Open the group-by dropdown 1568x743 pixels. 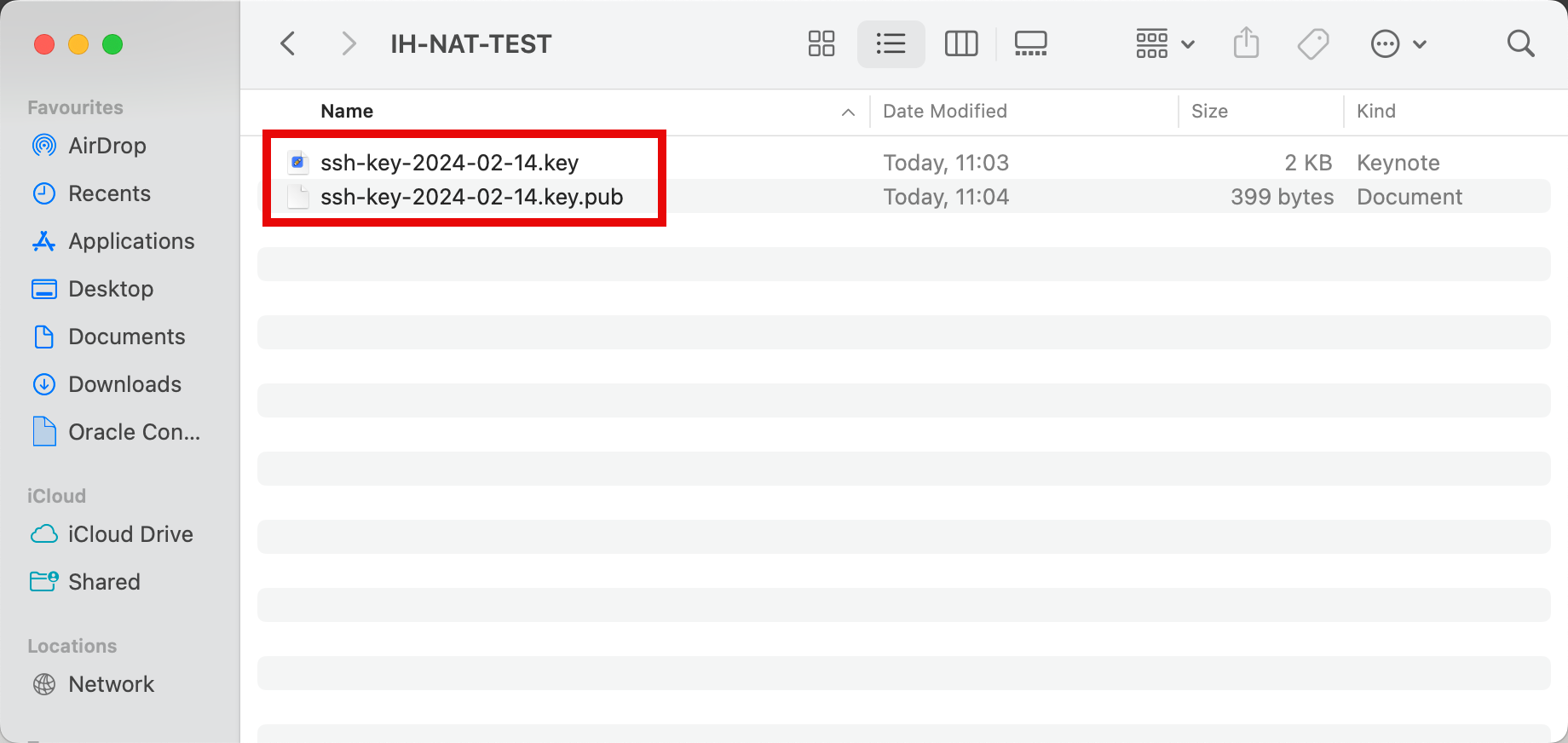(x=1165, y=43)
